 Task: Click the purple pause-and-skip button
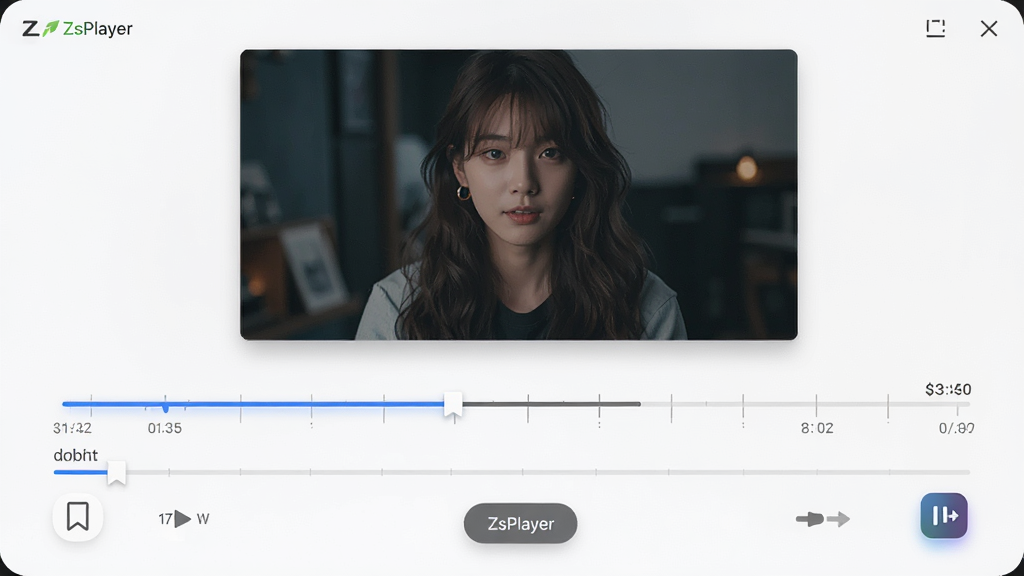[944, 515]
